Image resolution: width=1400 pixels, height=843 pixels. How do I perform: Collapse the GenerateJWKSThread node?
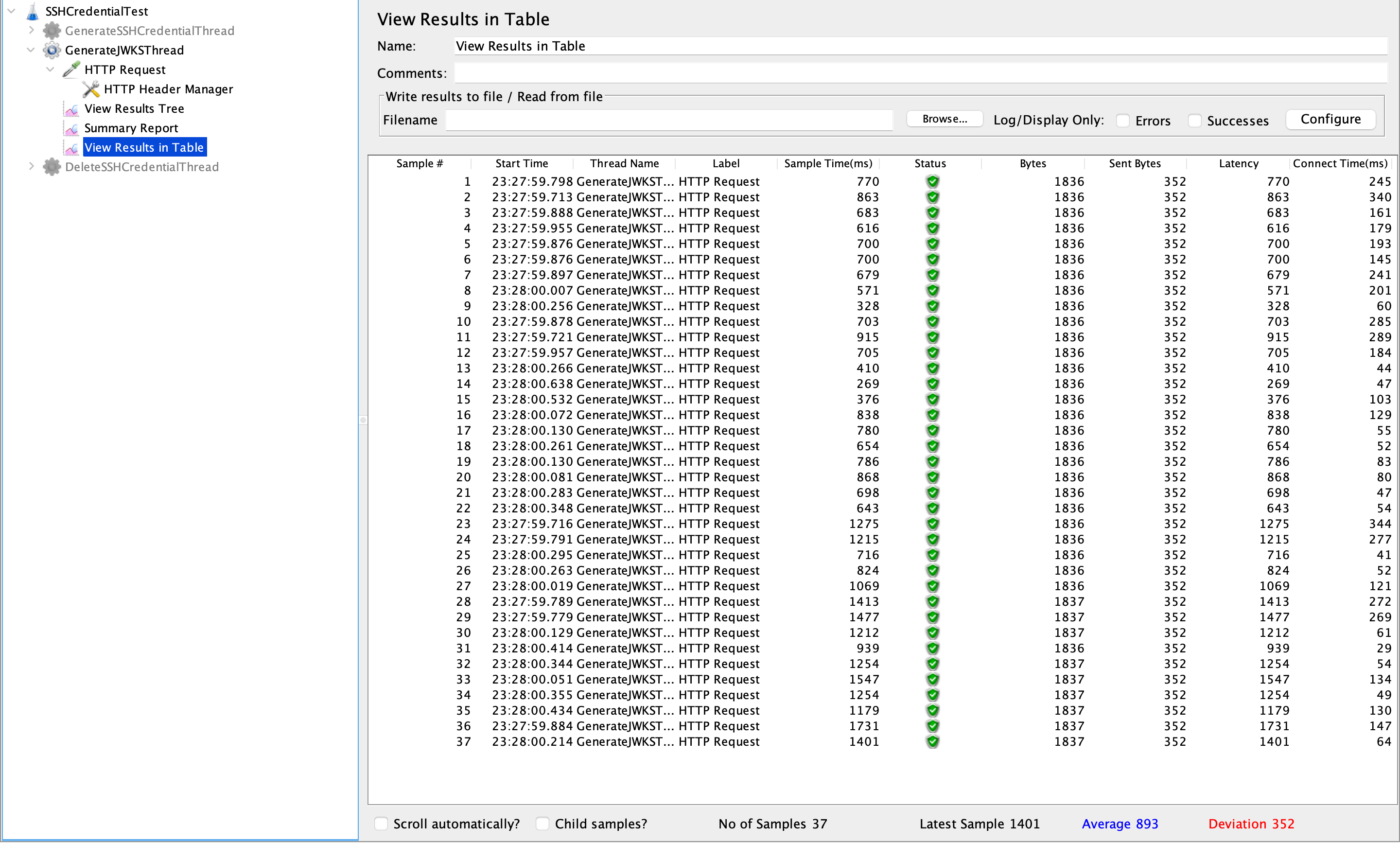[x=31, y=50]
